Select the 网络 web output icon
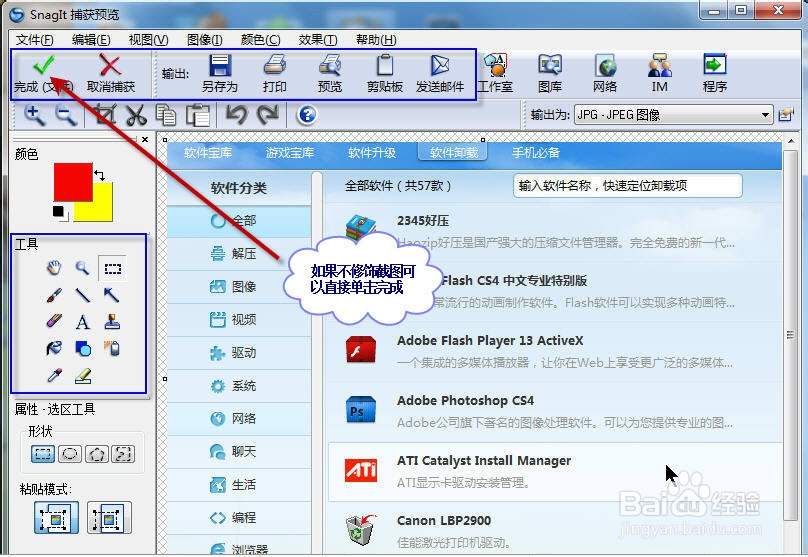This screenshot has width=808, height=557. click(x=605, y=73)
